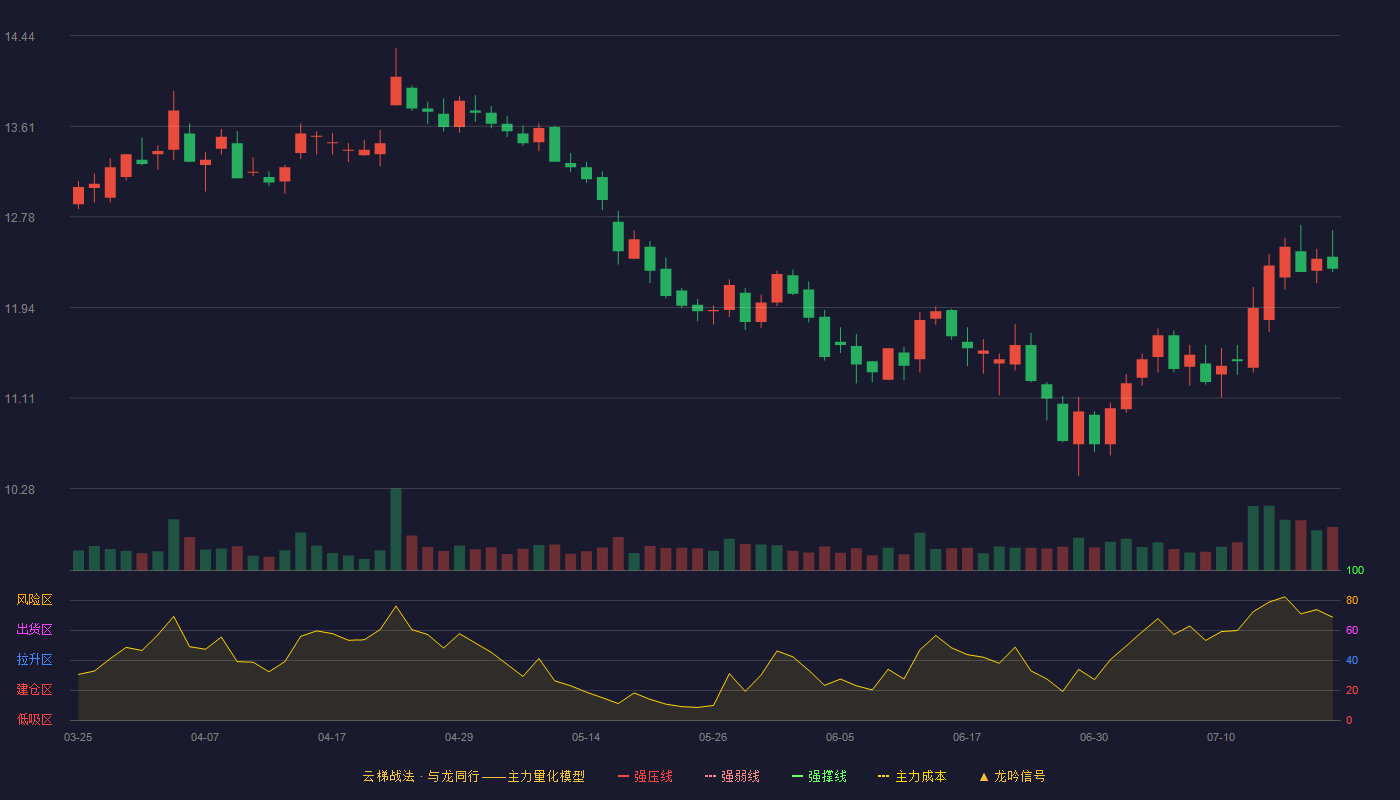Click the magenta 60 indicator axis value
Image resolution: width=1400 pixels, height=800 pixels.
[x=1352, y=630]
